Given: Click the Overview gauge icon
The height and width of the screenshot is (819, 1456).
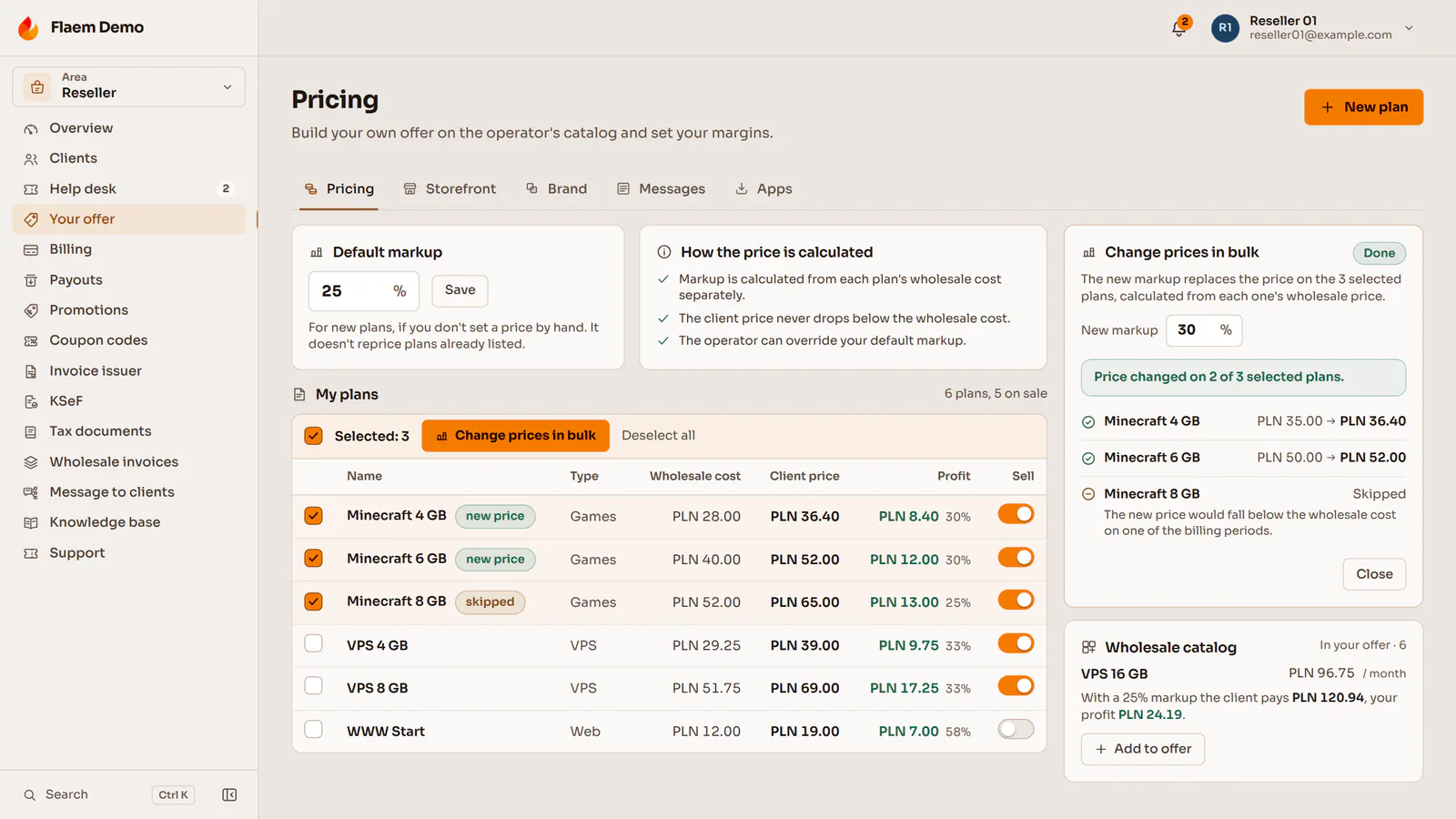Looking at the screenshot, I should point(31,128).
